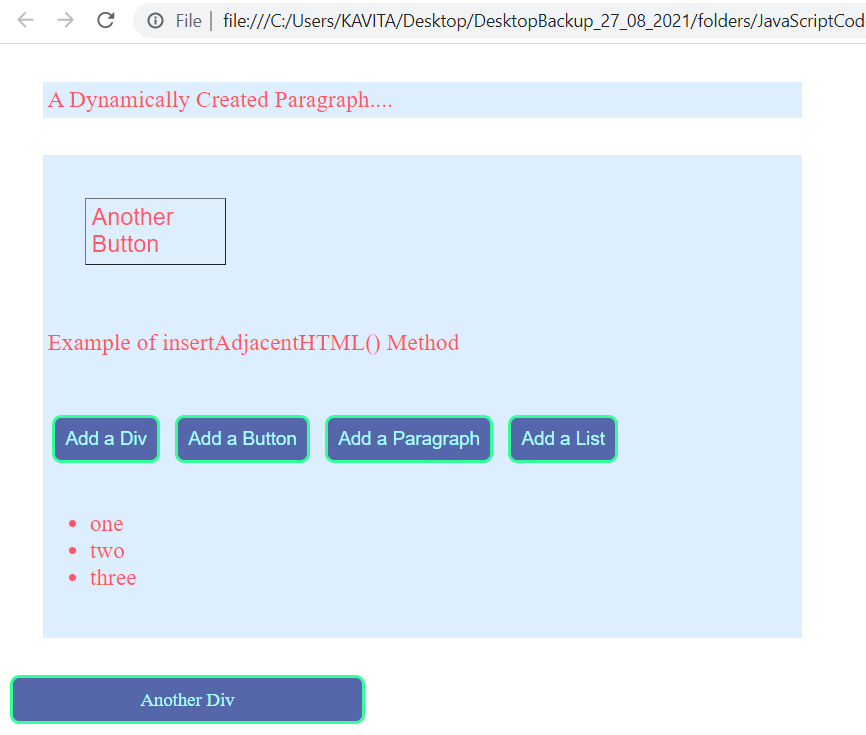Click the browser back arrow
866x735 pixels.
(x=24, y=20)
